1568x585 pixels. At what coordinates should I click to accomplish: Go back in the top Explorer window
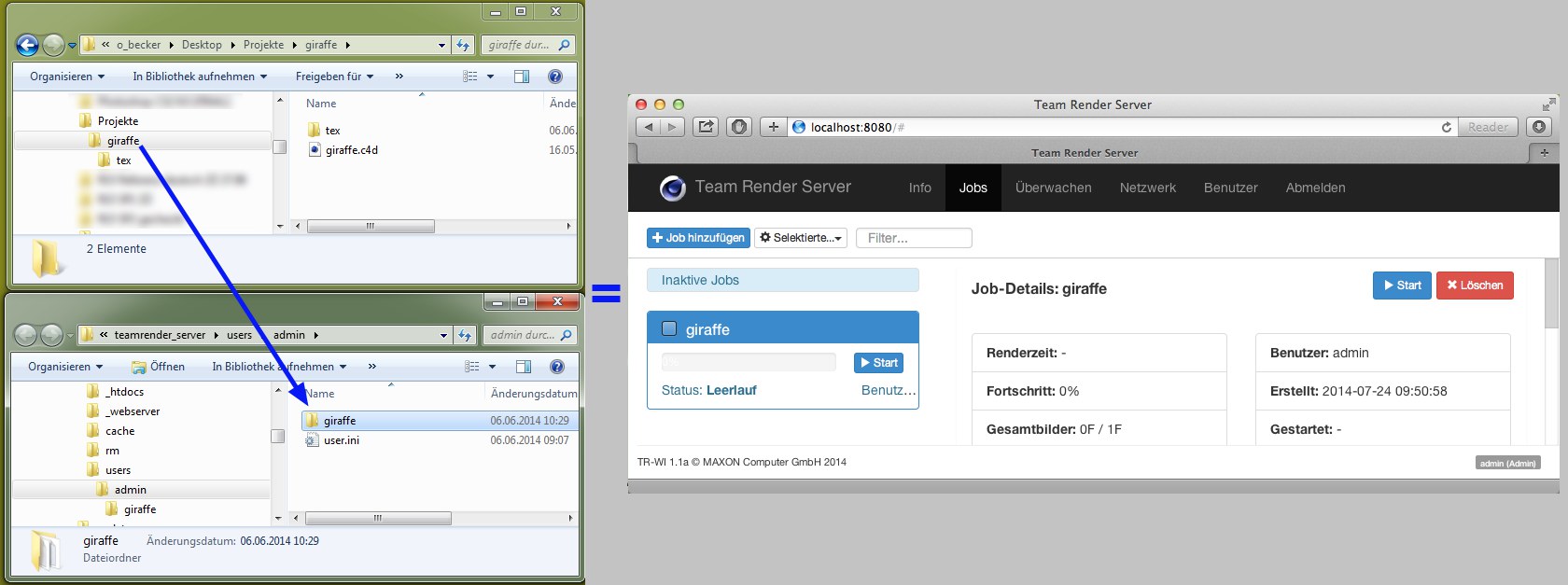27,45
